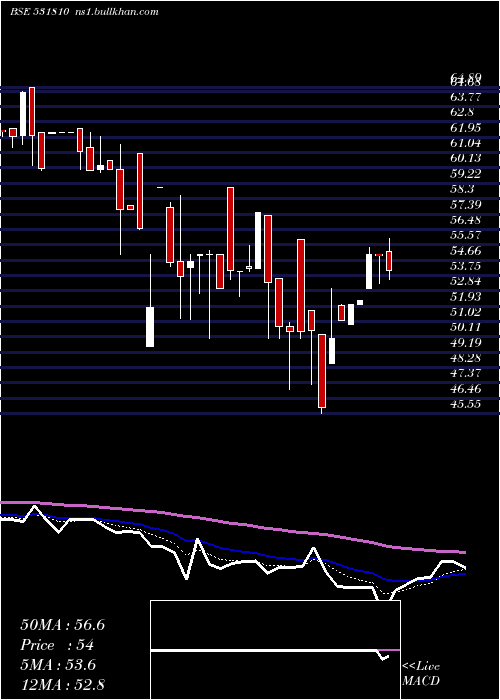Select the 12MA : 52.8 value

click(62, 684)
